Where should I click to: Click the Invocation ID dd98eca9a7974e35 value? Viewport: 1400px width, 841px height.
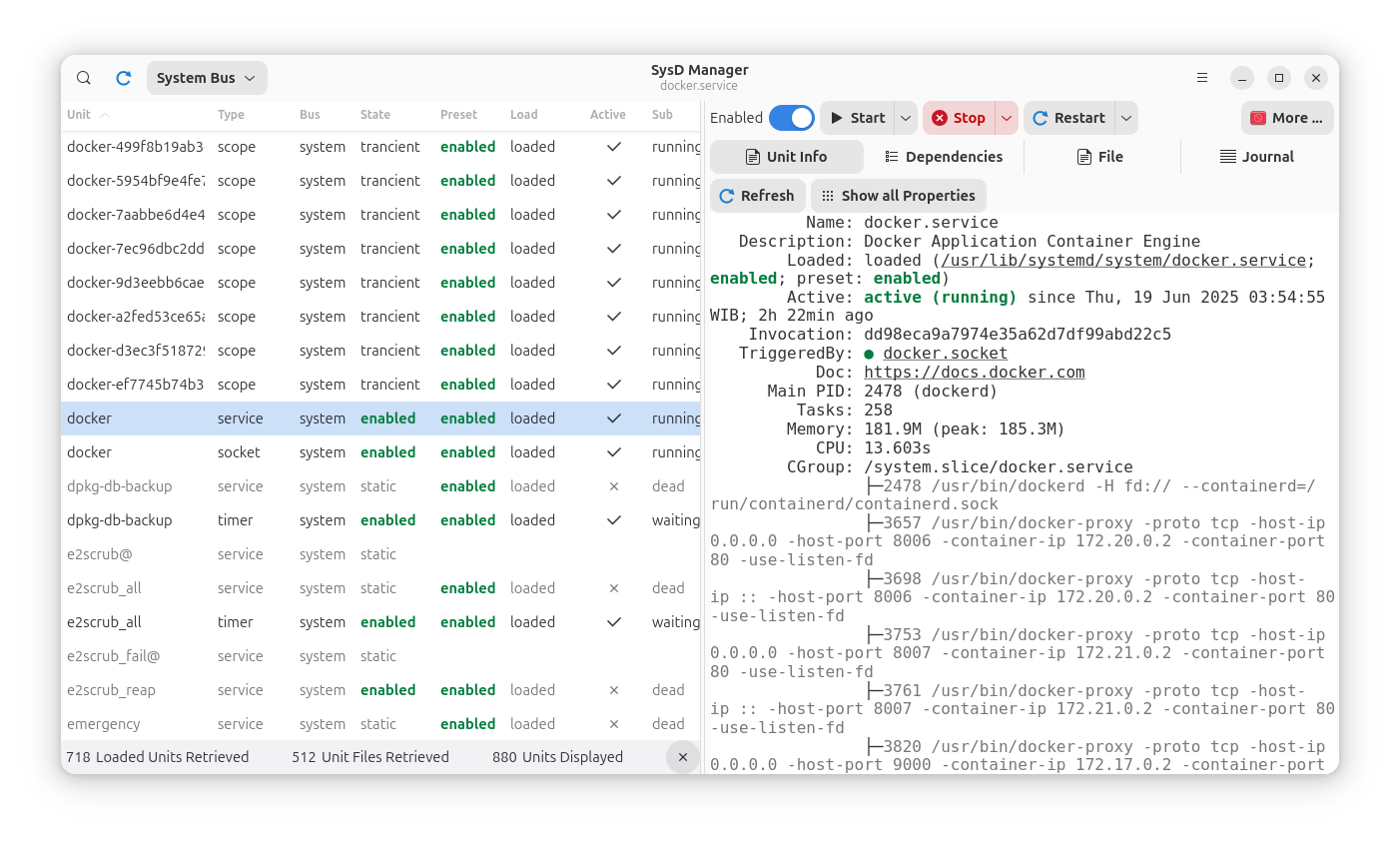(1018, 335)
